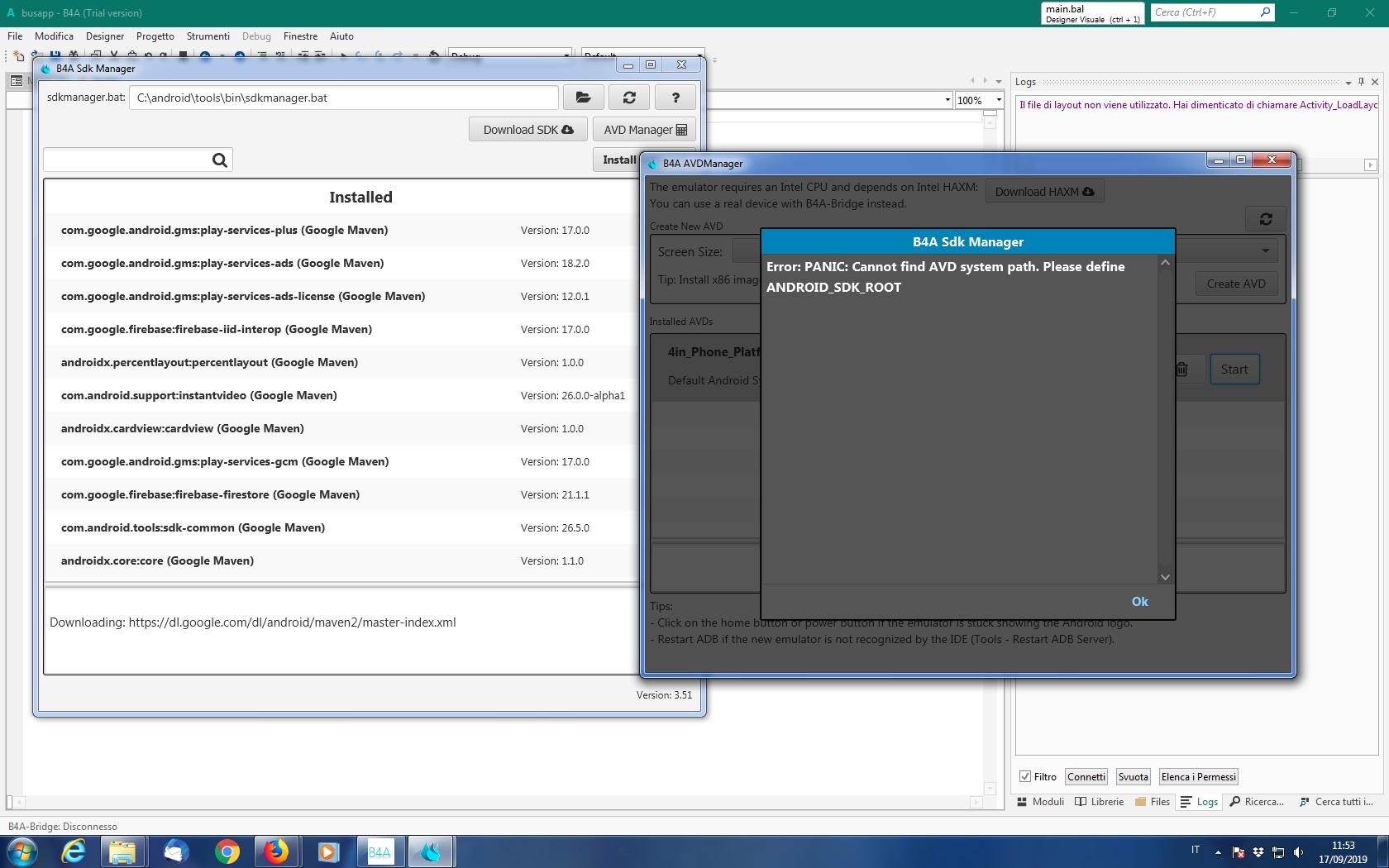Image resolution: width=1389 pixels, height=868 pixels.
Task: Refresh the SDK Manager package list
Action: pos(629,98)
